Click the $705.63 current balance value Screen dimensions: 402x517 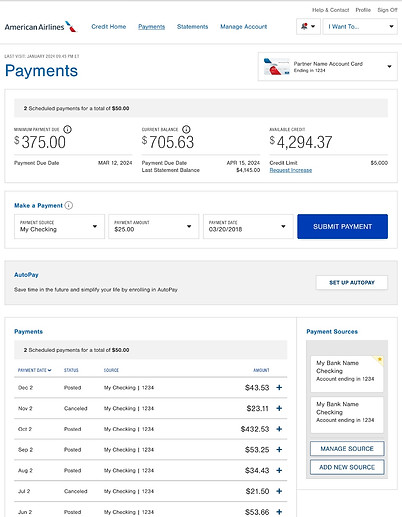pos(168,142)
